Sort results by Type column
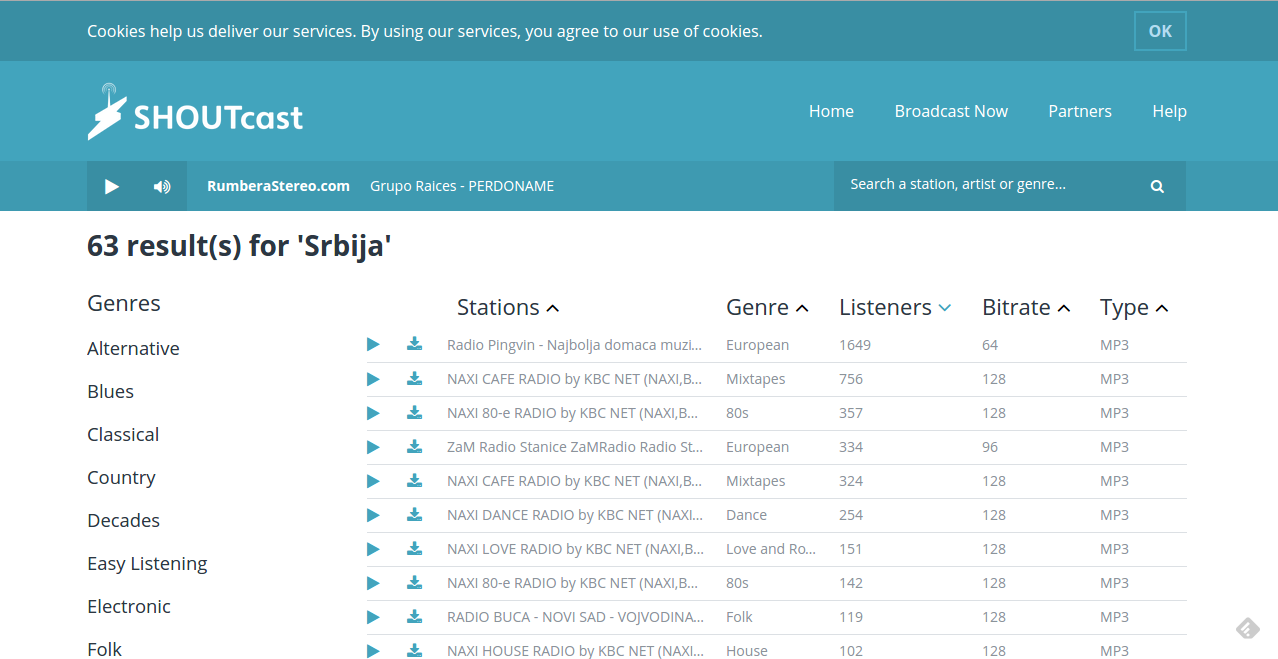The height and width of the screenshot is (659, 1278). (1133, 308)
